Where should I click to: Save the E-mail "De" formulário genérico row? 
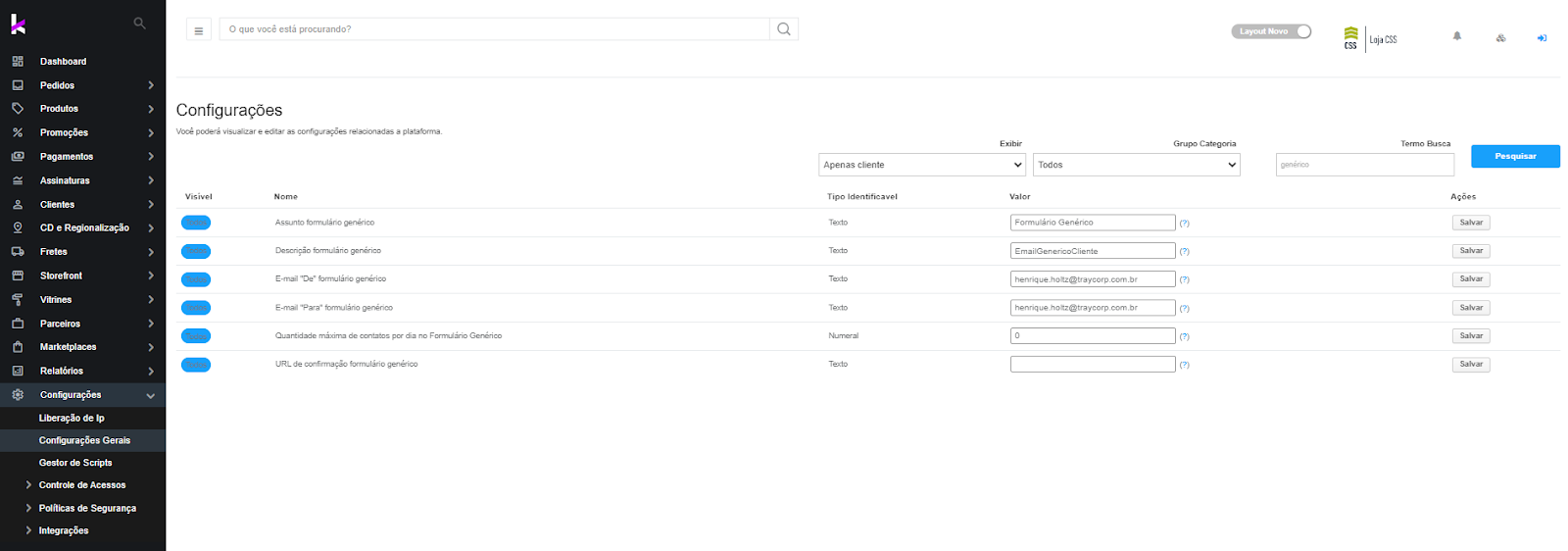1471,279
